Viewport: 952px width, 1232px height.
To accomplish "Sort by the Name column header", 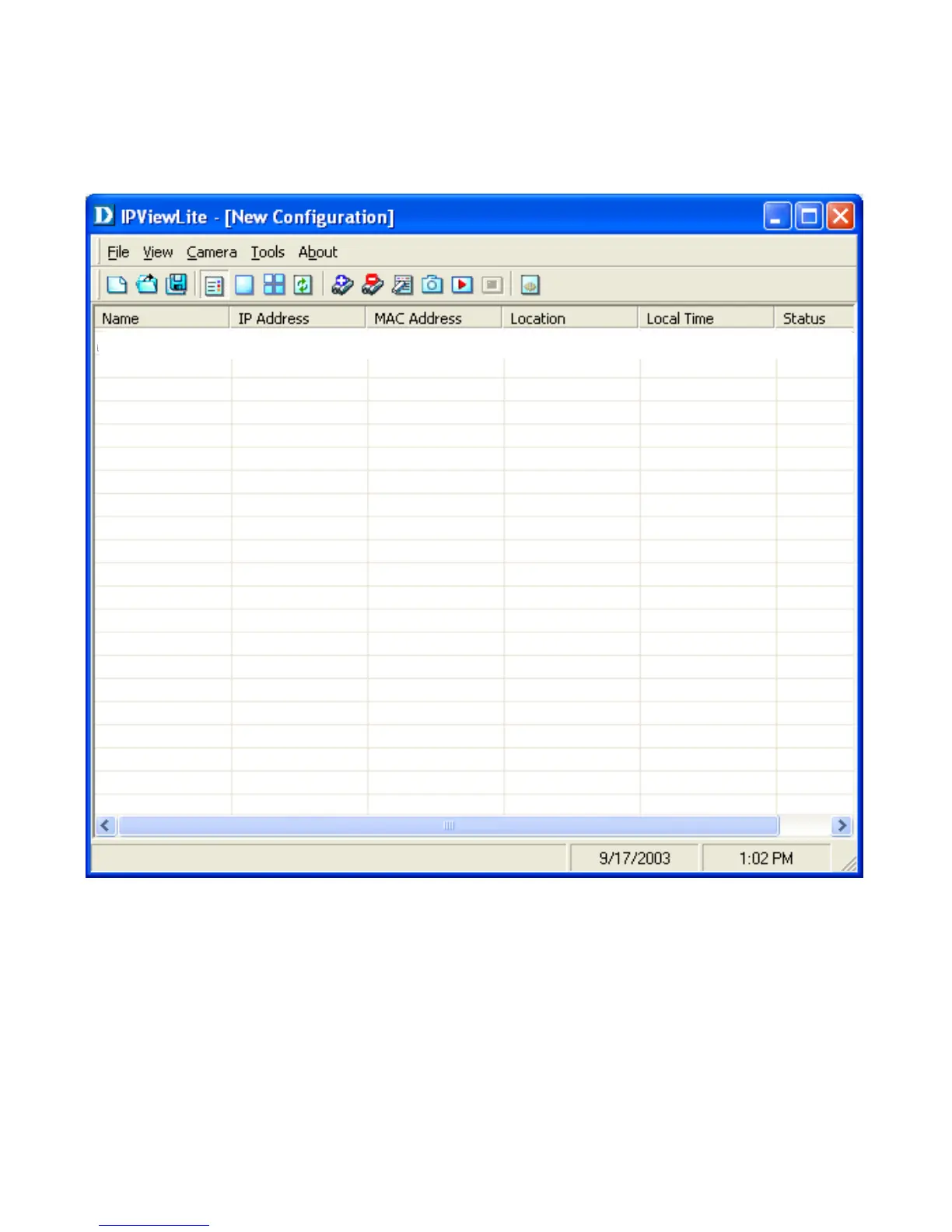I will pyautogui.click(x=162, y=318).
